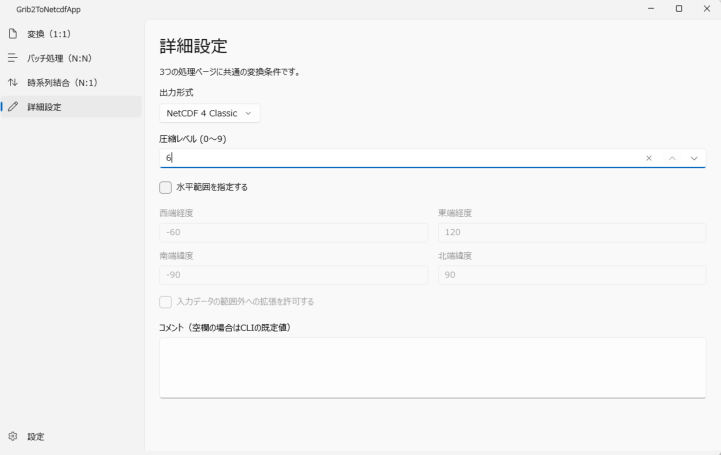Click the gear icon beside 設定
The image size is (721, 455).
tap(13, 436)
